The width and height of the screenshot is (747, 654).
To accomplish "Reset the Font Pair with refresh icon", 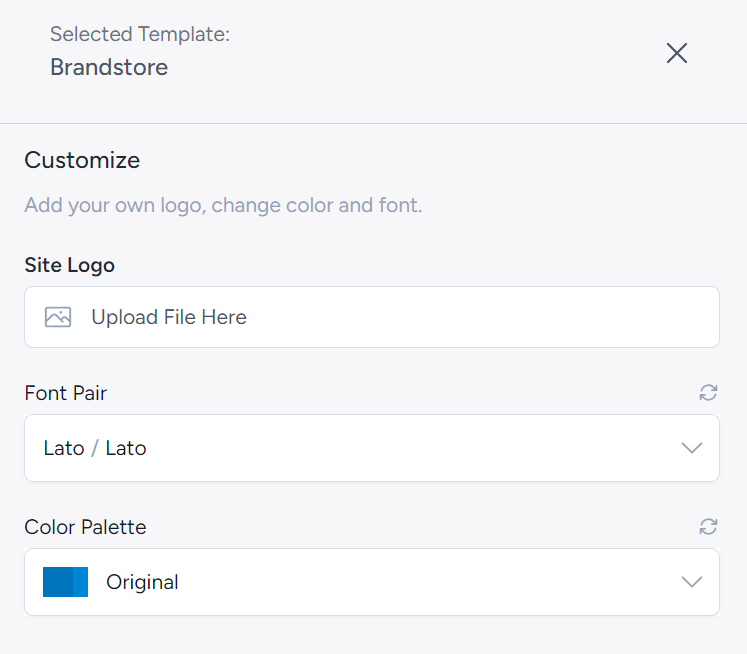I will pos(708,393).
